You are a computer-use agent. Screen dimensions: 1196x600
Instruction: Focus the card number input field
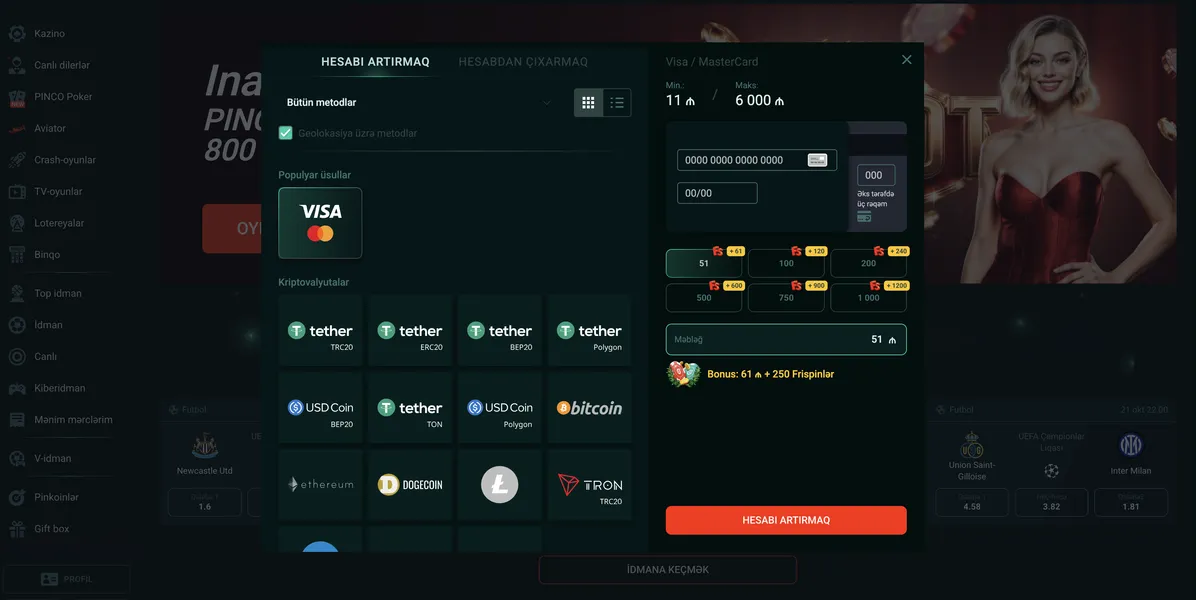tap(757, 160)
